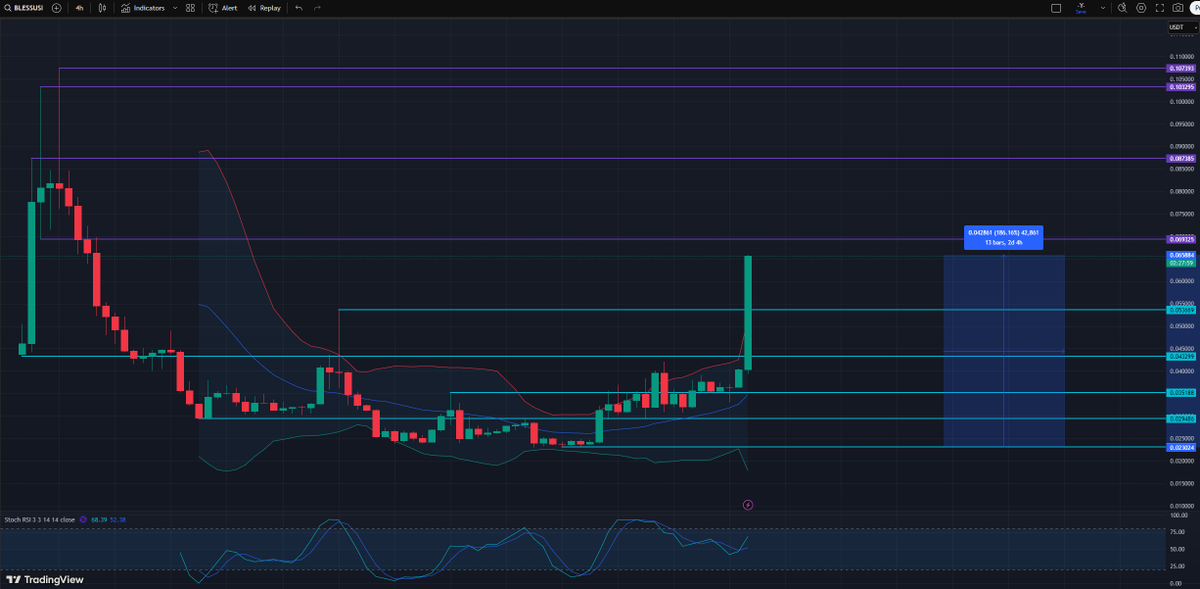Viewport: 1200px width, 589px height.
Task: Redo the last chart action
Action: (x=317, y=7)
